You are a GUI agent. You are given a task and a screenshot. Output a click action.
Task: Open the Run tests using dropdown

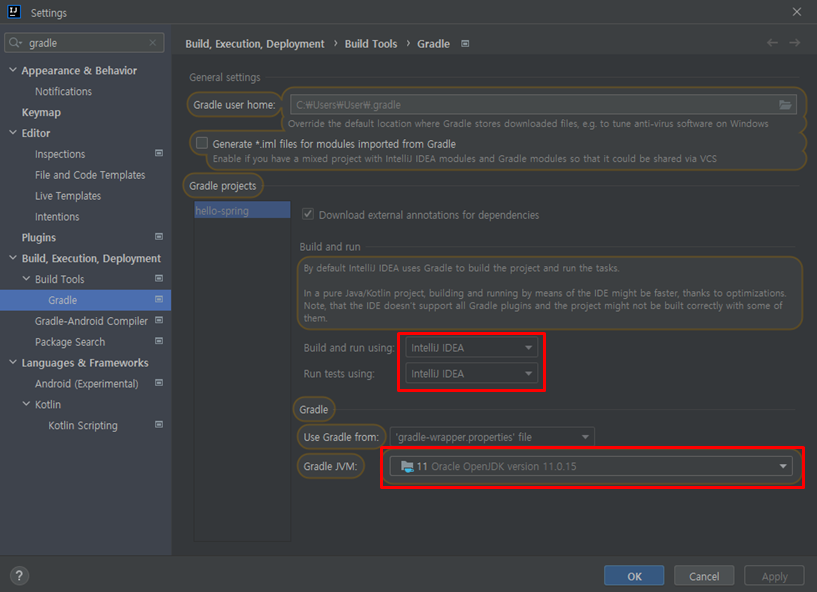472,374
